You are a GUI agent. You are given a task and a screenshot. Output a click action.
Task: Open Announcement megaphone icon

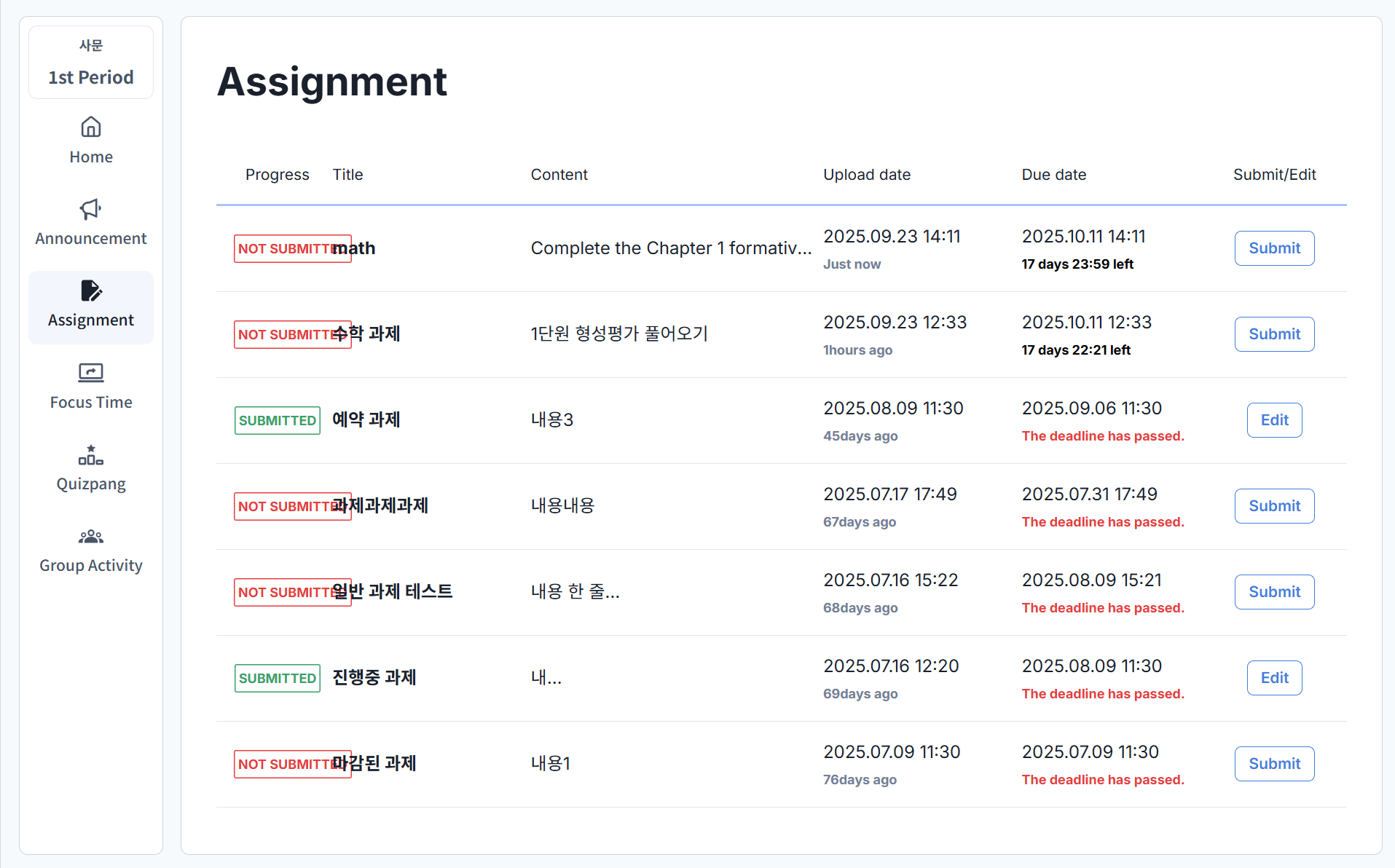coord(91,210)
